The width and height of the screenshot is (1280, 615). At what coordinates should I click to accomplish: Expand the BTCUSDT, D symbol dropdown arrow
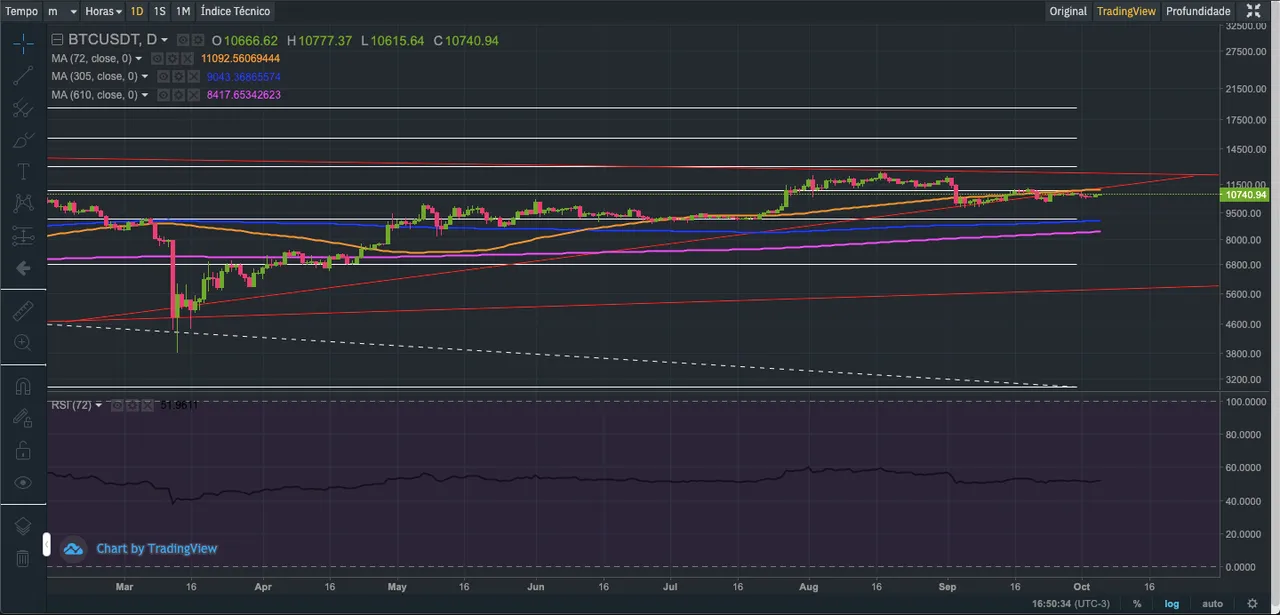click(x=164, y=41)
